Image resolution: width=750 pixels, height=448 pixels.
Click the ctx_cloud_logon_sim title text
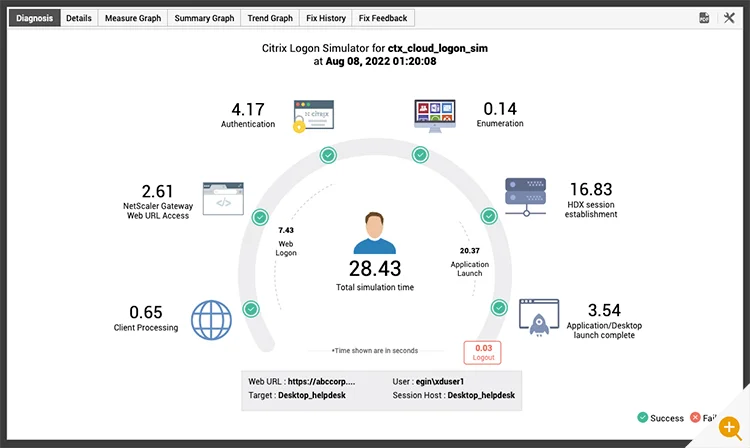coord(438,48)
